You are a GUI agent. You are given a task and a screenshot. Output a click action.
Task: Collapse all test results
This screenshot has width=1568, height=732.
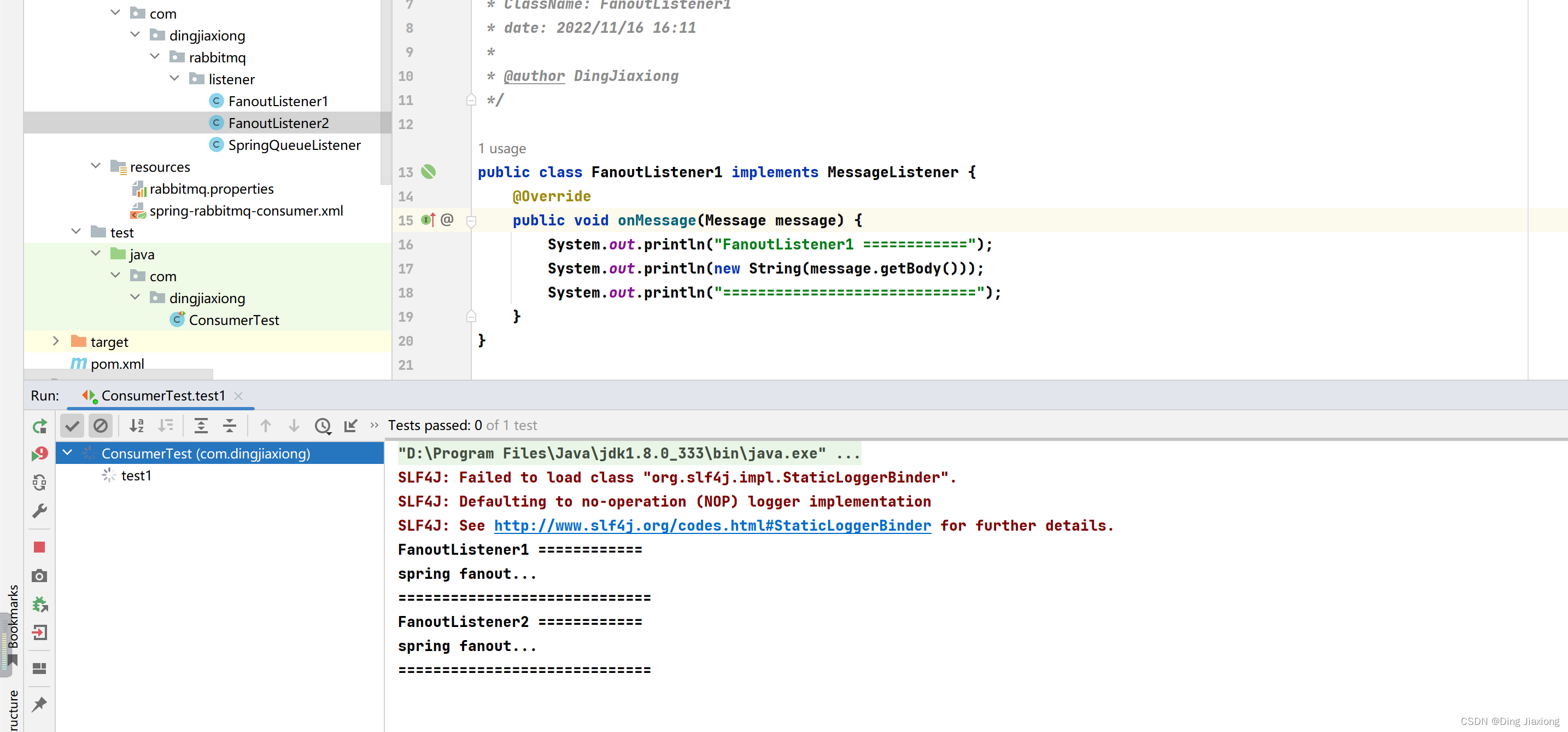230,426
